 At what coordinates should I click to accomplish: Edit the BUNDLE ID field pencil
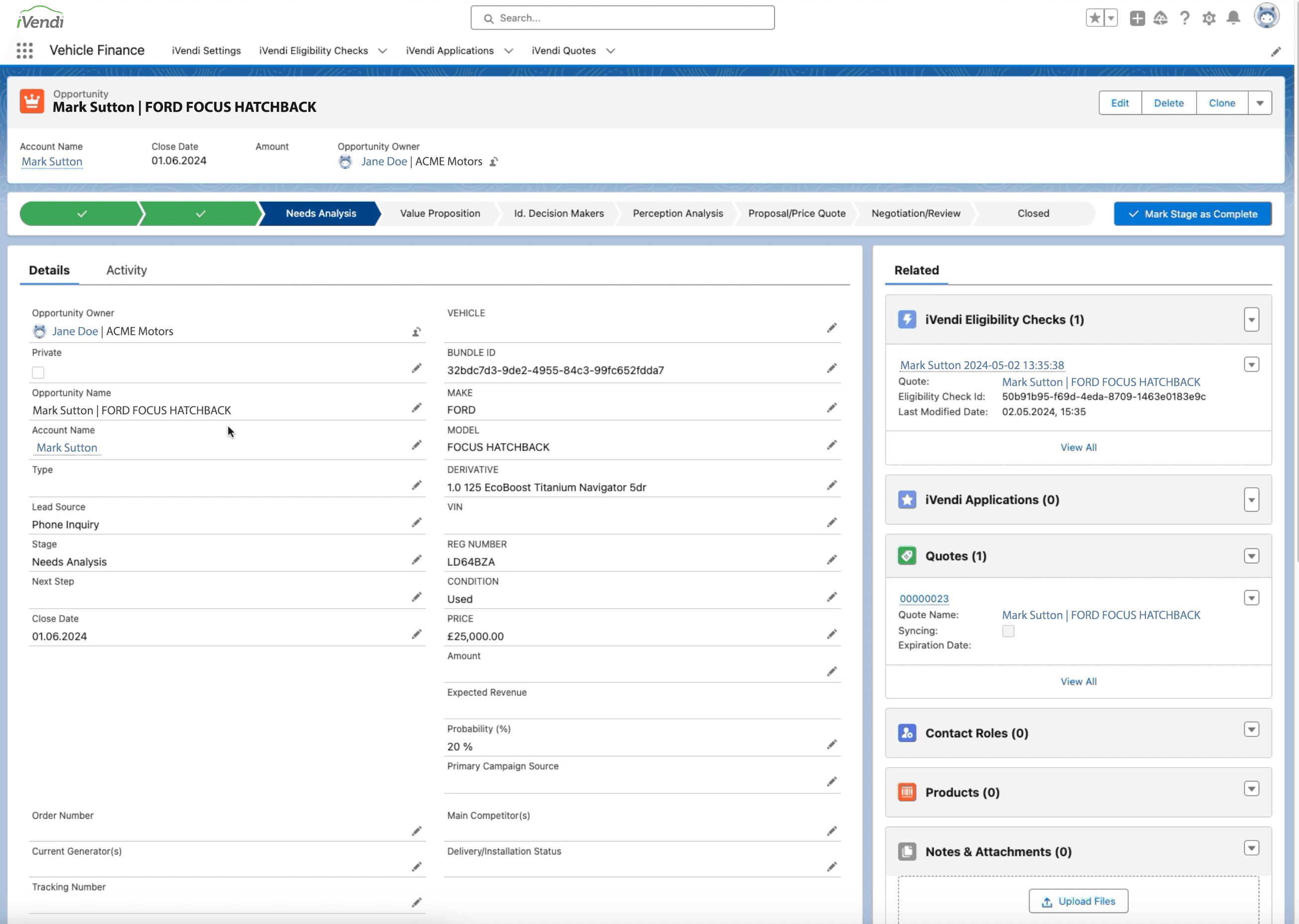coord(832,368)
